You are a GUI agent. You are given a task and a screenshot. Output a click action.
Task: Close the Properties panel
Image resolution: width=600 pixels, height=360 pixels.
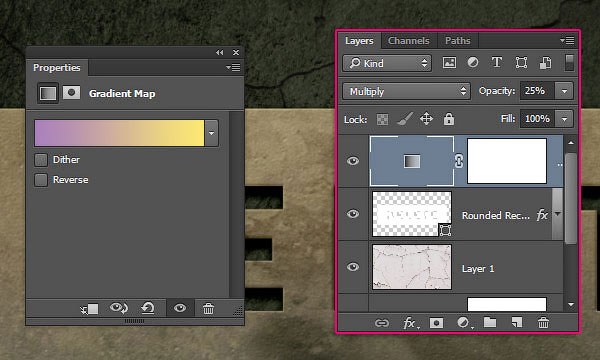(236, 52)
